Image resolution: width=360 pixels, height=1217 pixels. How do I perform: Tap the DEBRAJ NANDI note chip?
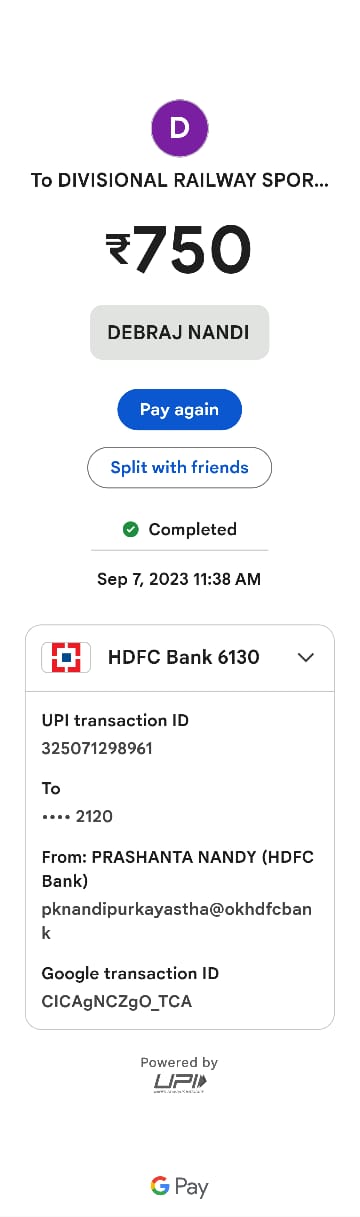click(179, 332)
